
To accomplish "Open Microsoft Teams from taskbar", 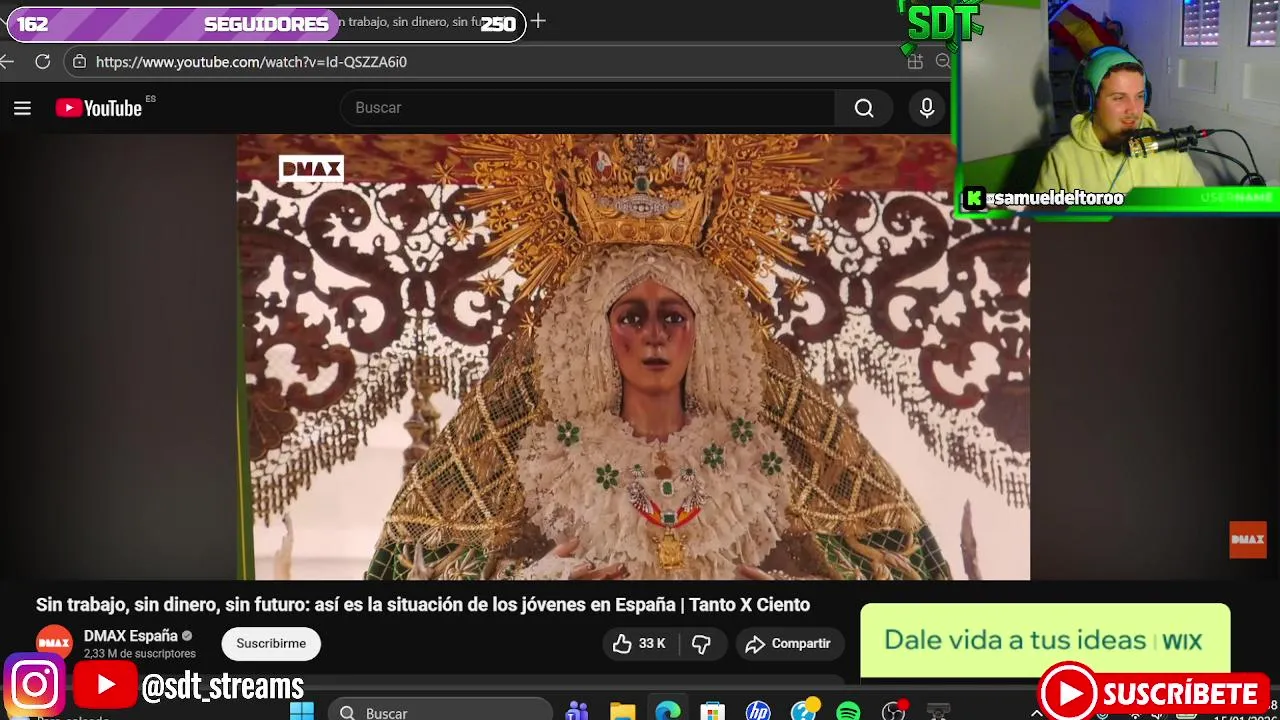I will click(x=577, y=712).
